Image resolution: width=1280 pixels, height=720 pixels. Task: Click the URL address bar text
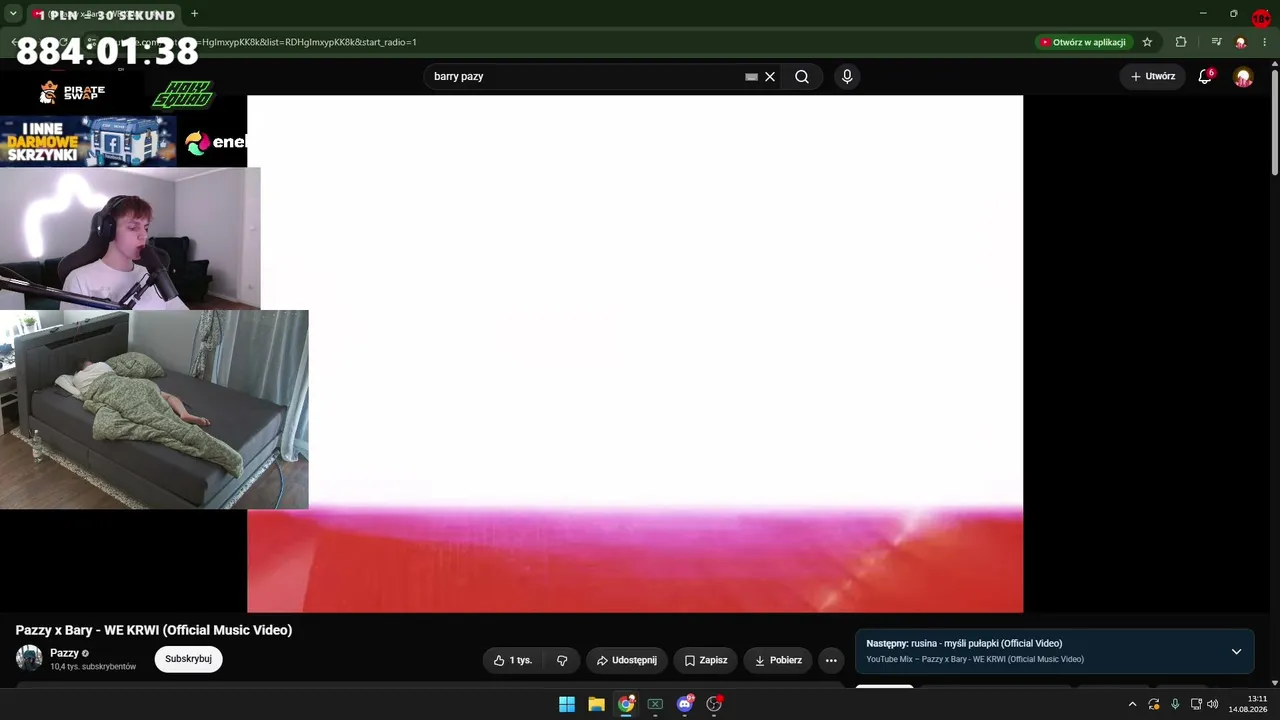(308, 42)
